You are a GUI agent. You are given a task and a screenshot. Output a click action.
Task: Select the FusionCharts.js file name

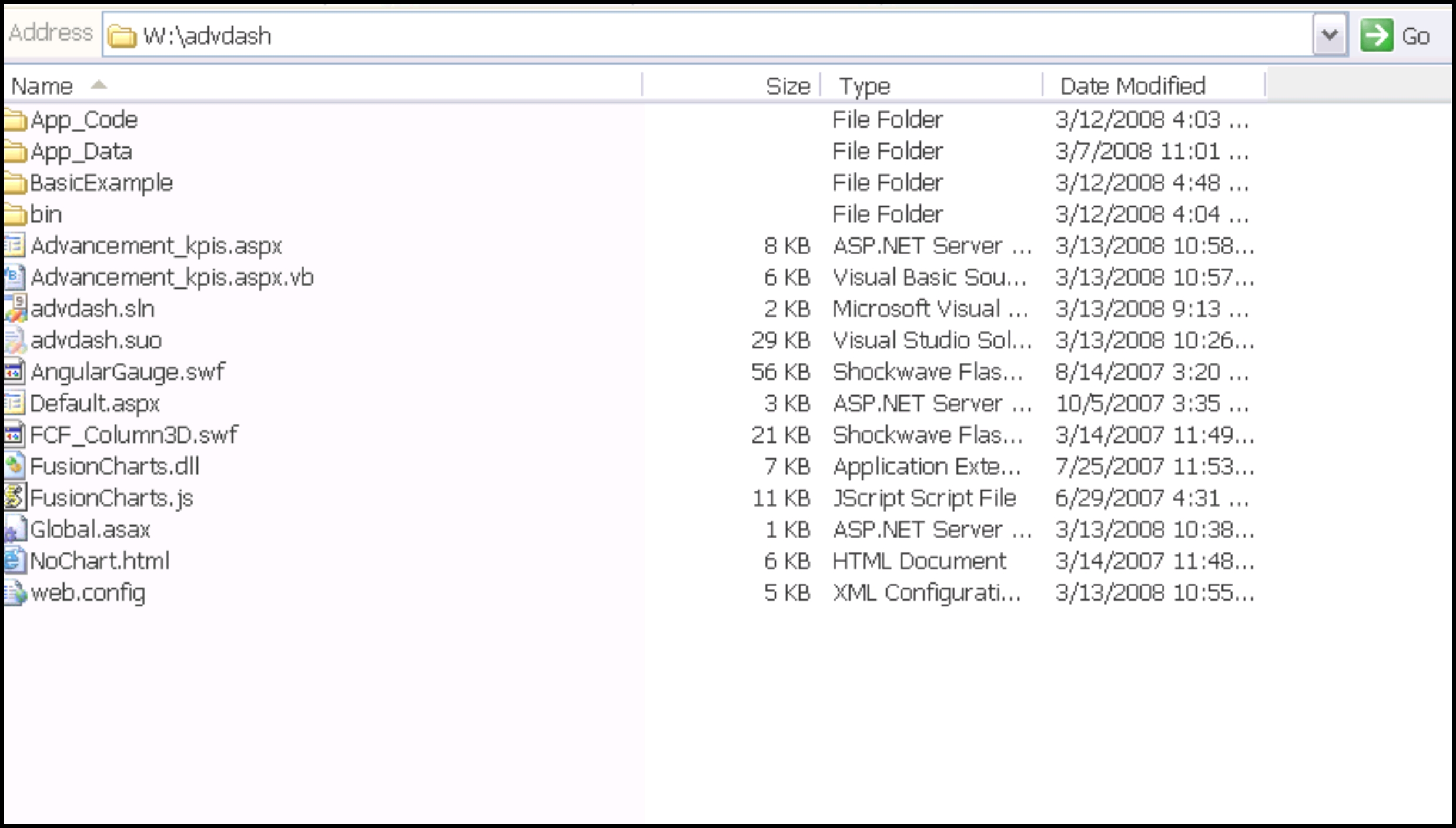point(112,499)
